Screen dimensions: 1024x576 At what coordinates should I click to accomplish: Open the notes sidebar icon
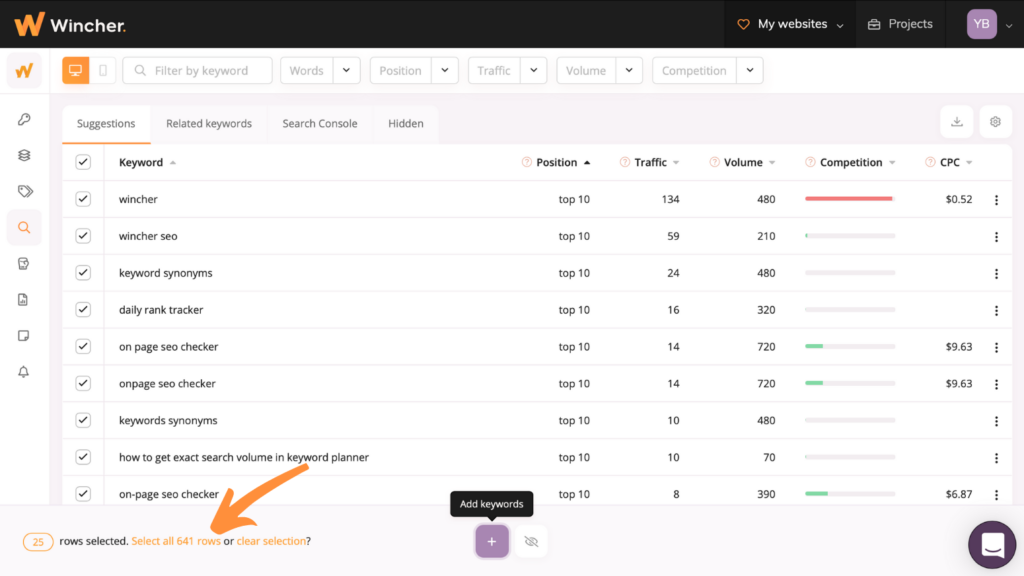click(24, 336)
